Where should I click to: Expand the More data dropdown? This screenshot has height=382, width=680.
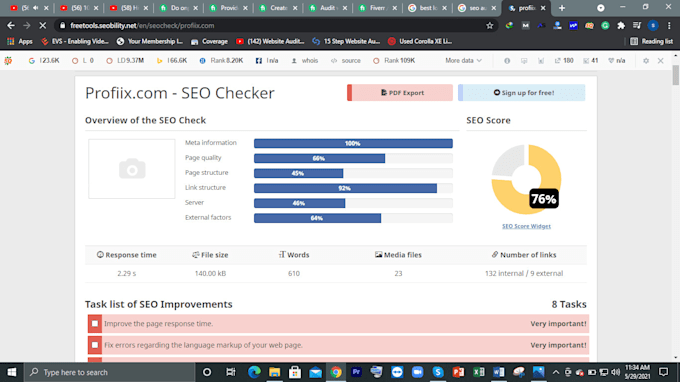tap(463, 61)
